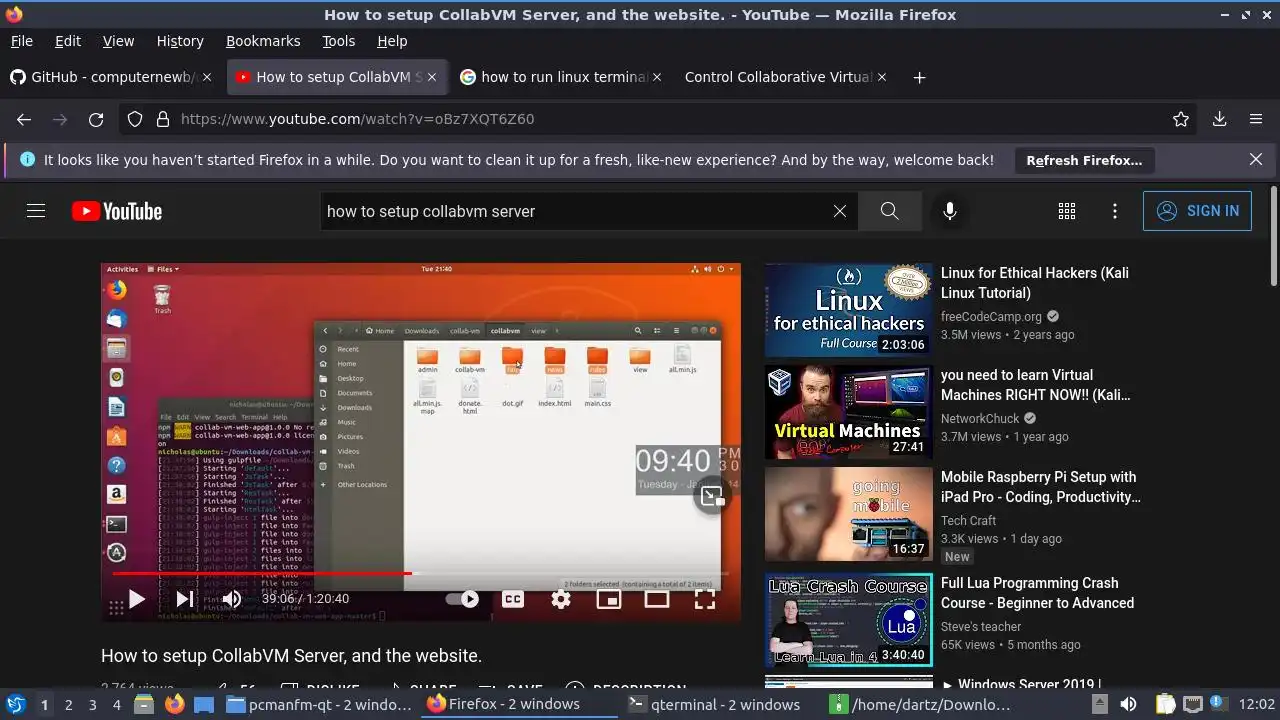Open tracking protection shield info
This screenshot has width=1280, height=720.
(x=135, y=119)
